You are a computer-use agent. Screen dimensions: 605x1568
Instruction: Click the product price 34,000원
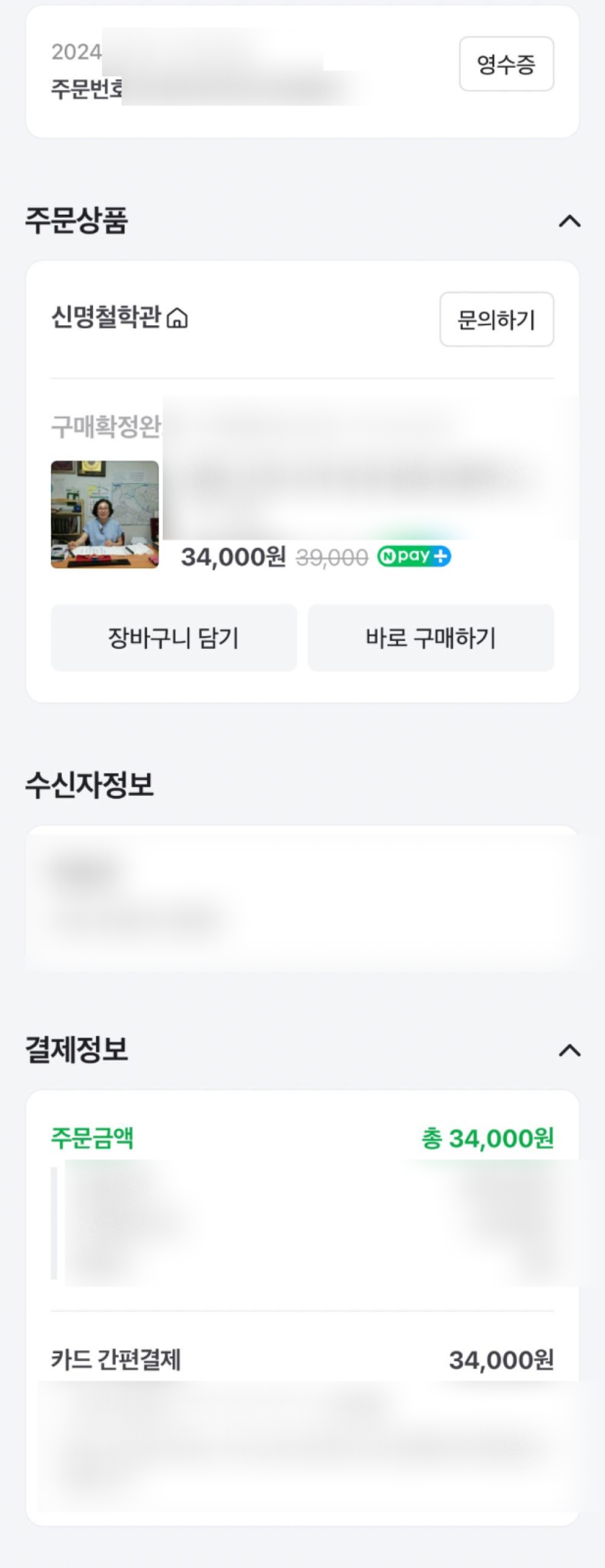click(x=234, y=556)
